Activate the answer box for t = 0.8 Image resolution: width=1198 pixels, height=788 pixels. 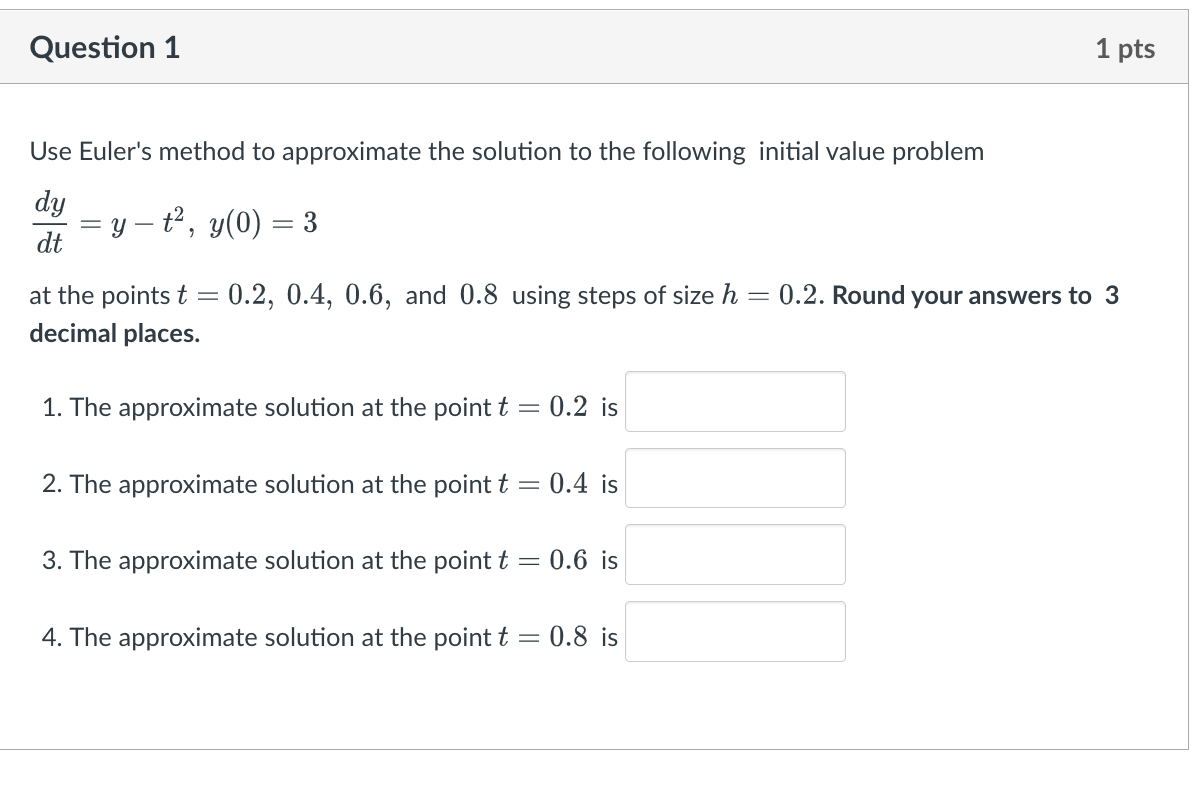click(735, 631)
